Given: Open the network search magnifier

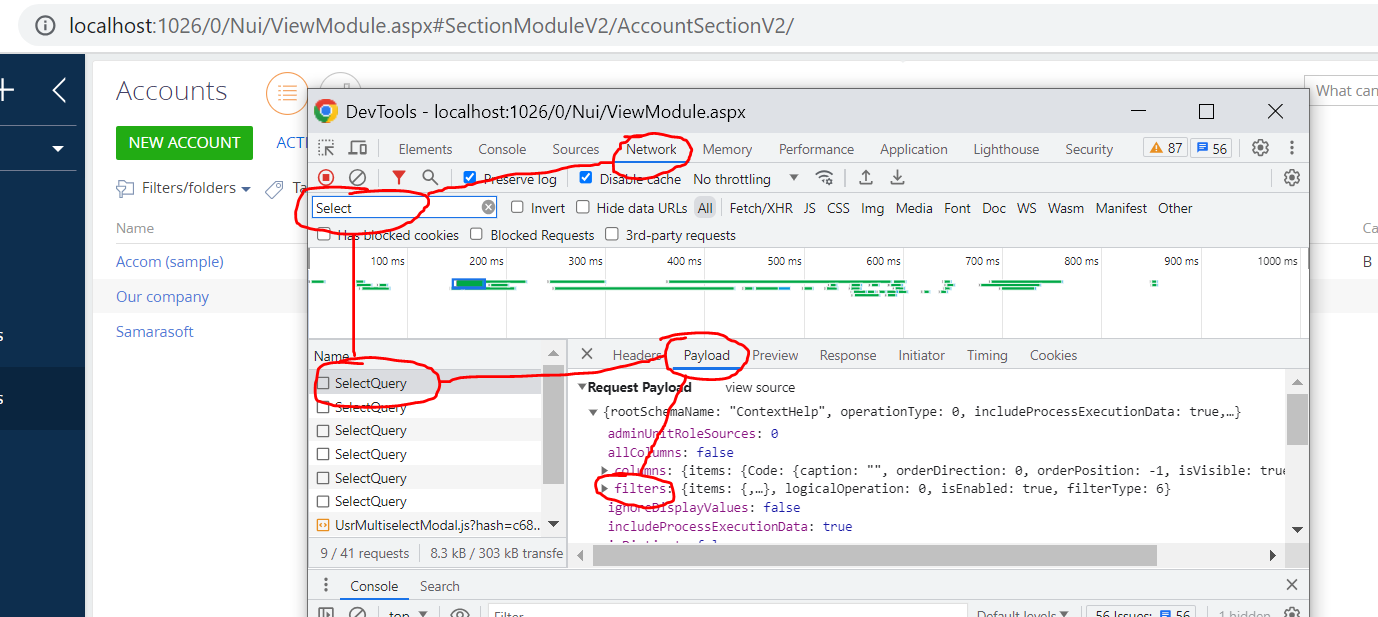Looking at the screenshot, I should [x=431, y=177].
